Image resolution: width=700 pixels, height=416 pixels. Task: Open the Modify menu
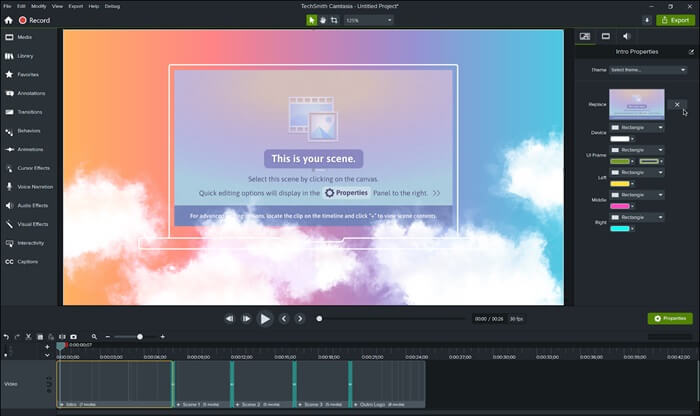[x=38, y=6]
